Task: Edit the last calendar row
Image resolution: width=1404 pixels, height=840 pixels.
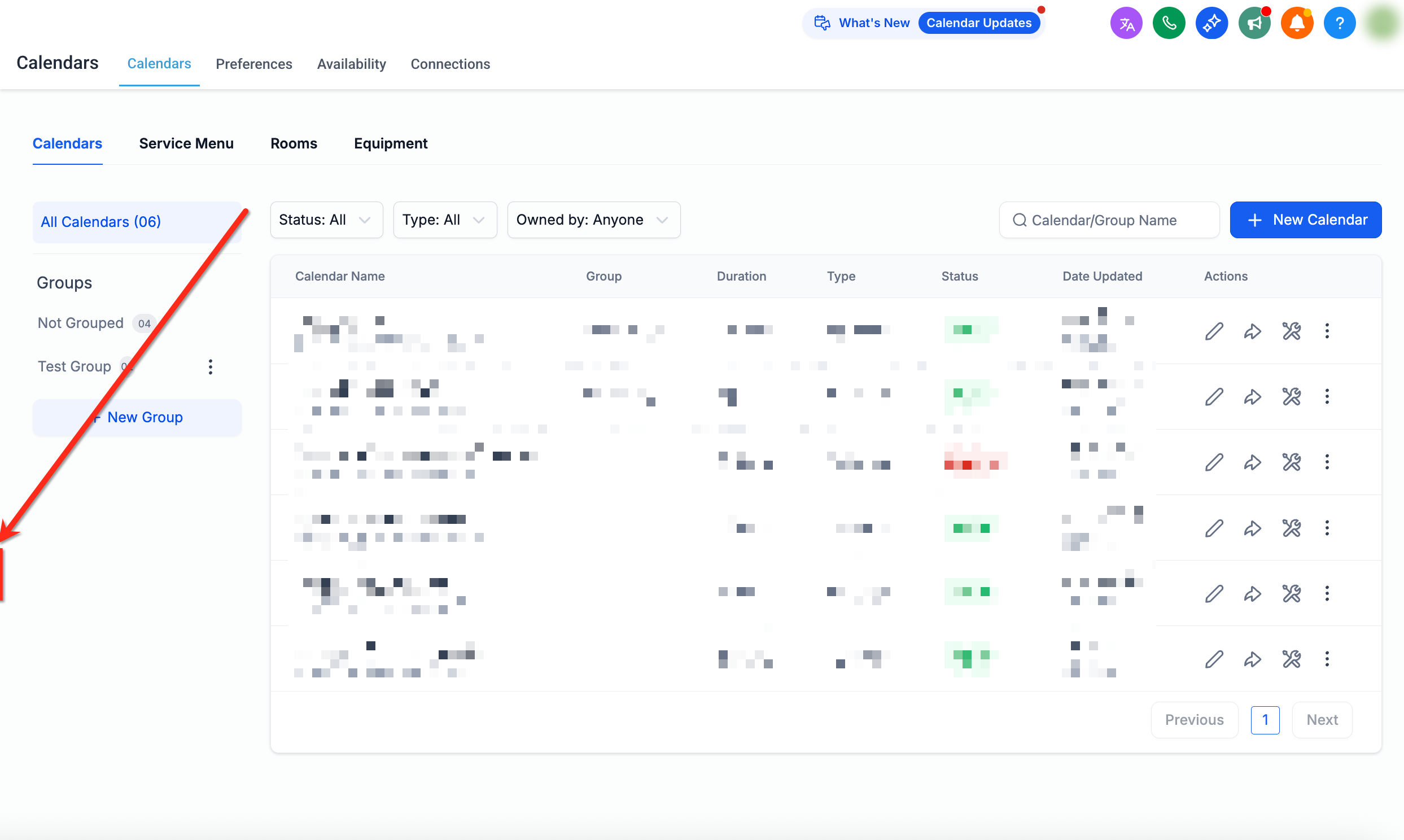Action: coord(1214,659)
